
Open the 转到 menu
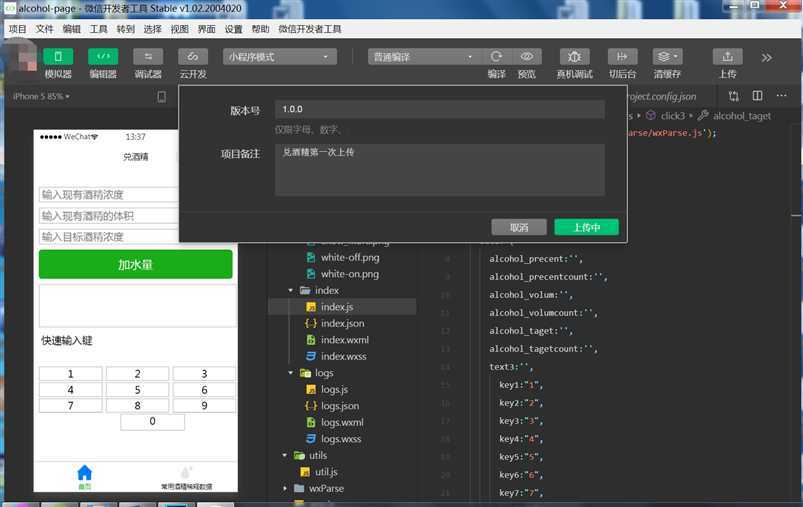pos(125,29)
